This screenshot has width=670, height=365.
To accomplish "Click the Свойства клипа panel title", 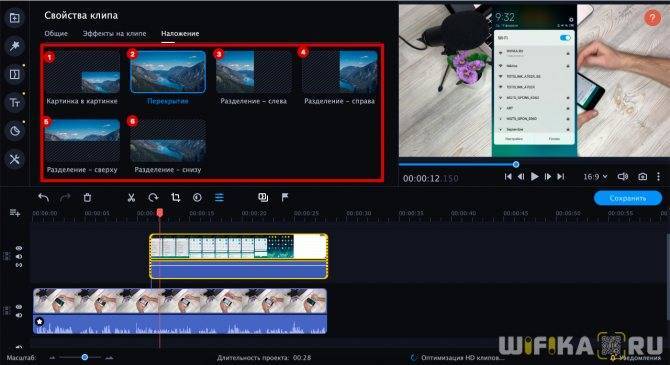I will click(x=81, y=15).
